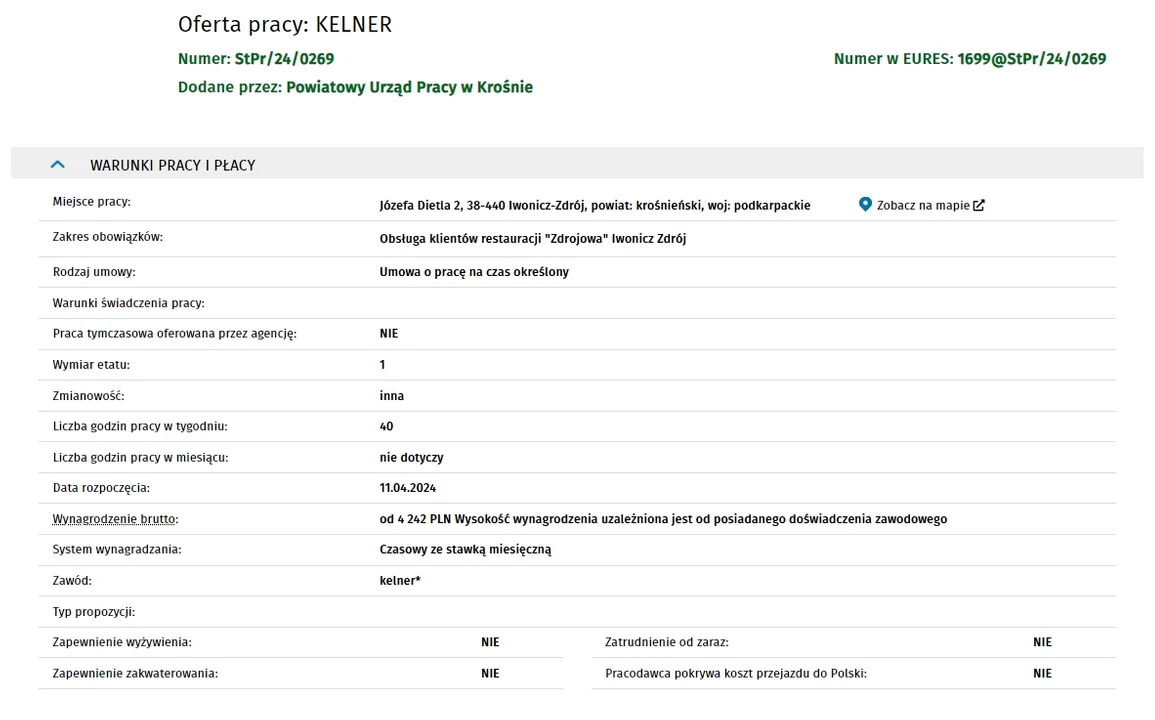Click the kelner* occupation value
1155x720 pixels.
coord(400,581)
